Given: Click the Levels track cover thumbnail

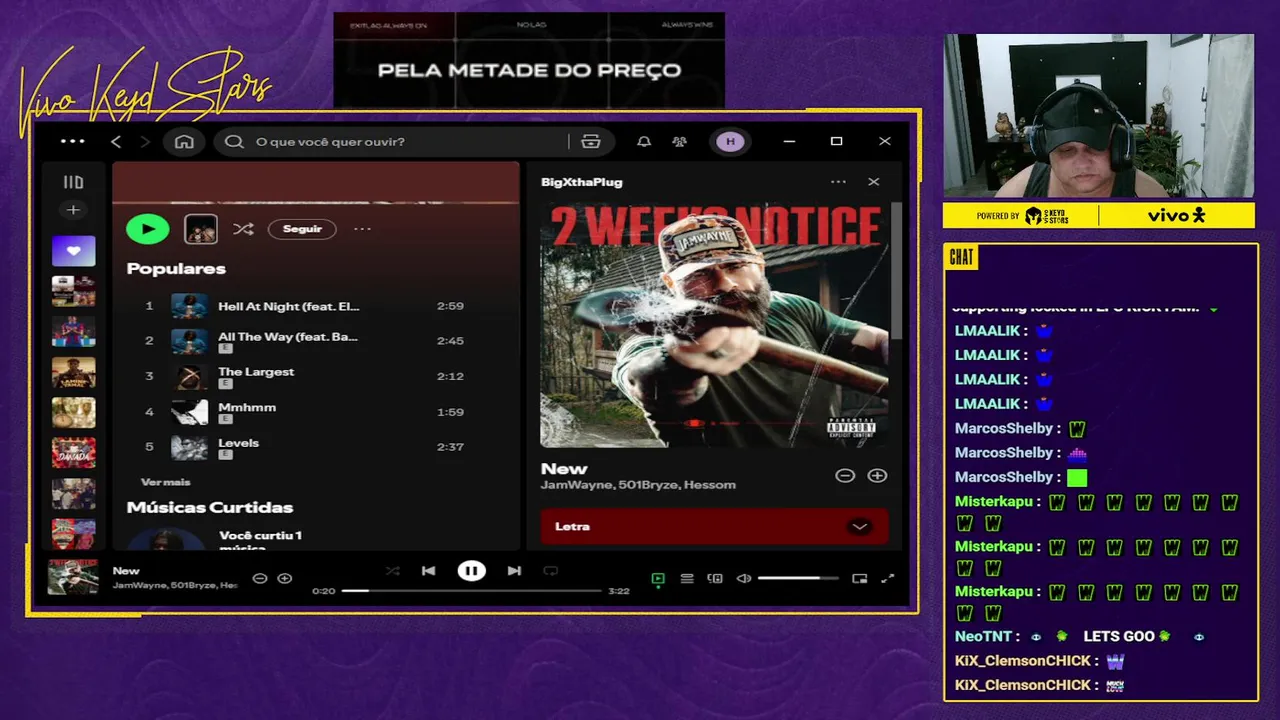Looking at the screenshot, I should (189, 447).
